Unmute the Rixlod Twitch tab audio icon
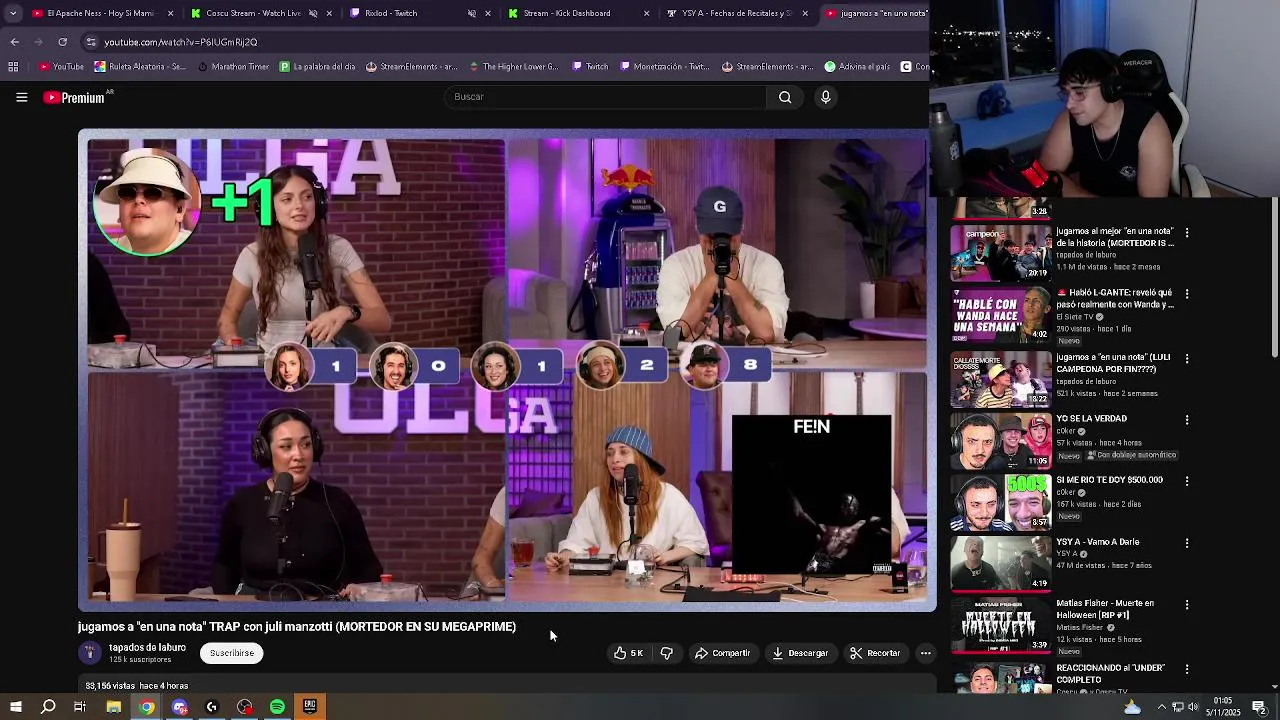Screen dimensions: 1280x720 [471, 13]
